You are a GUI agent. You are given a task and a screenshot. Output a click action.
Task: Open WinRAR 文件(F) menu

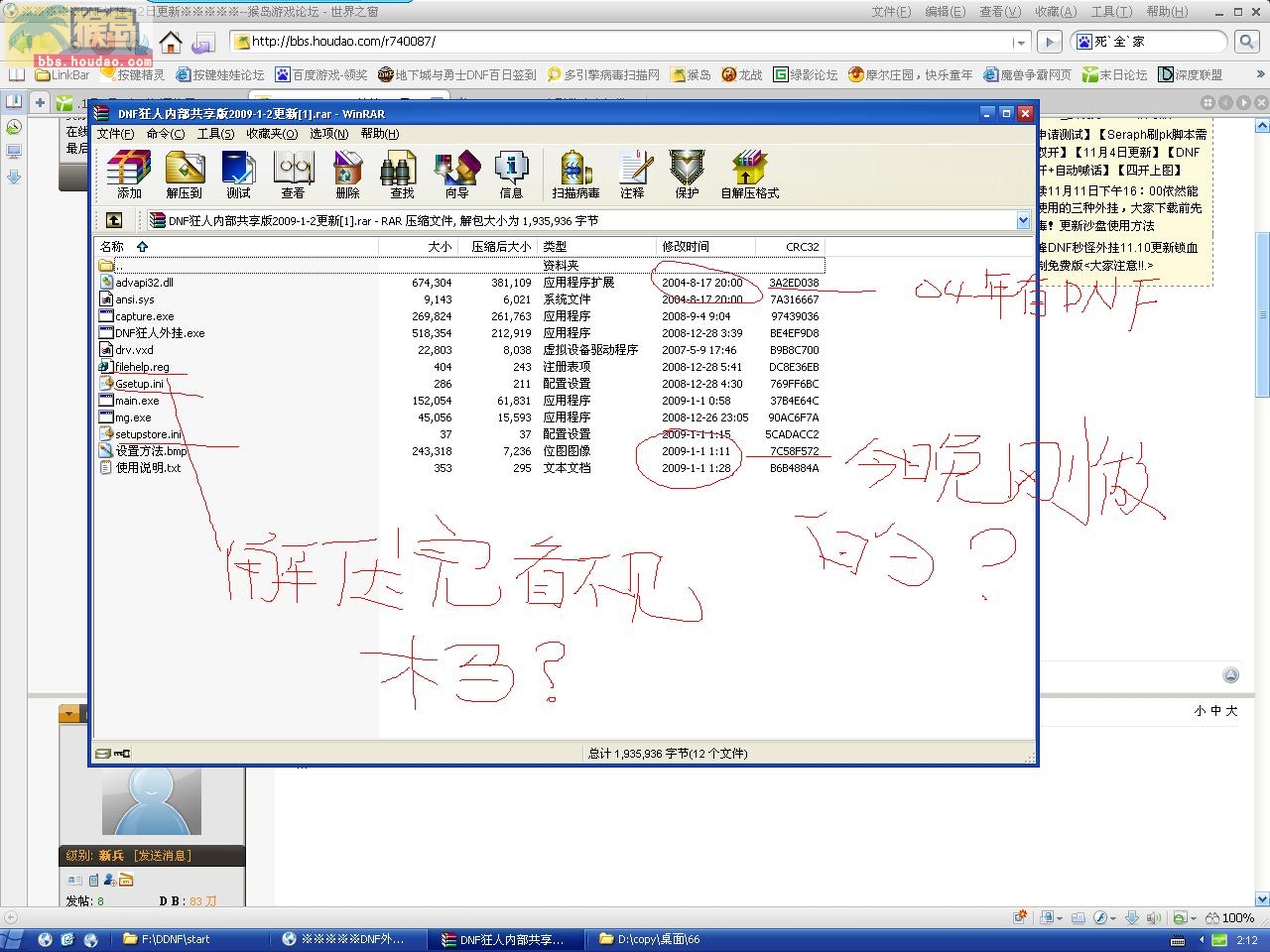[115, 134]
